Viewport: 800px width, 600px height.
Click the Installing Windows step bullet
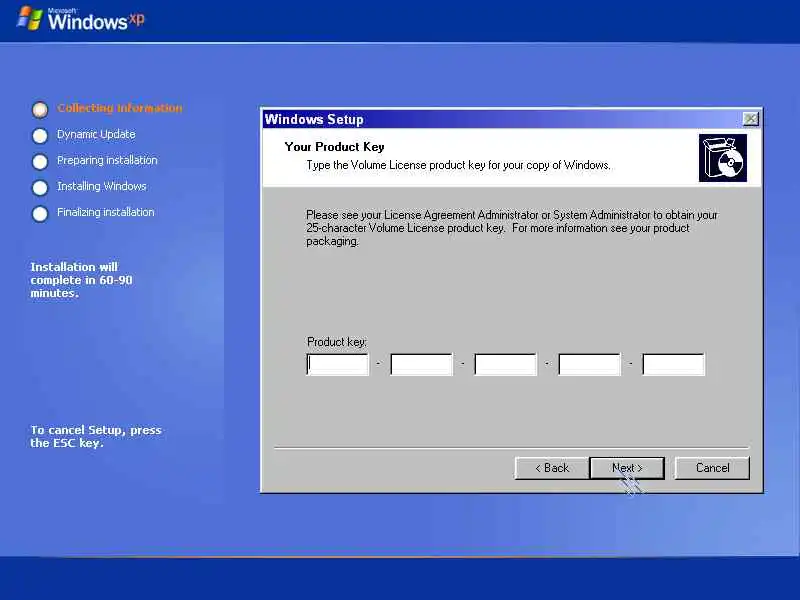click(40, 188)
